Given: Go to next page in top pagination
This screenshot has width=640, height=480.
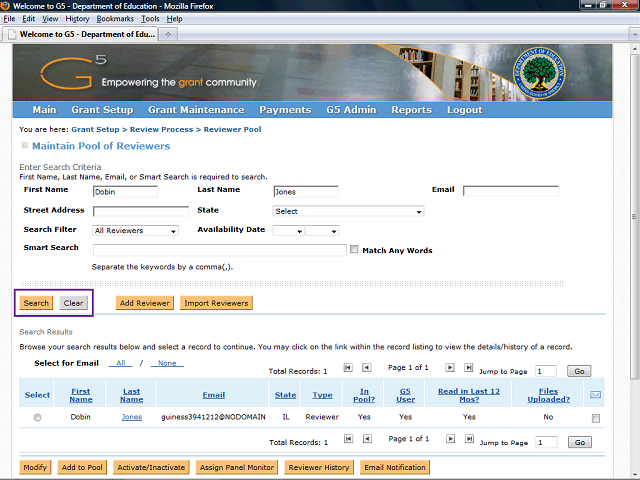Looking at the screenshot, I should pos(450,367).
